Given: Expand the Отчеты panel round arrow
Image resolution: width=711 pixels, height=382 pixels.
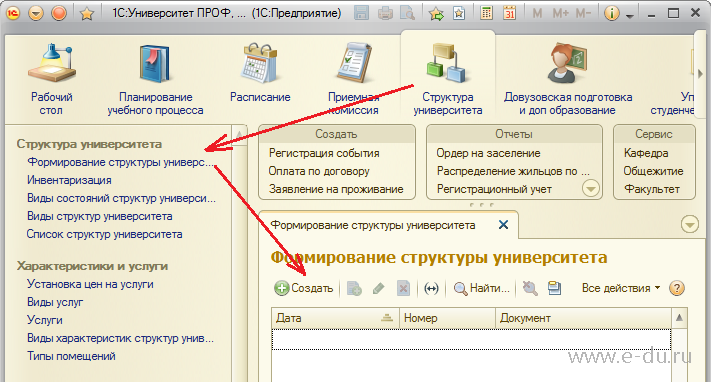Looking at the screenshot, I should 591,188.
